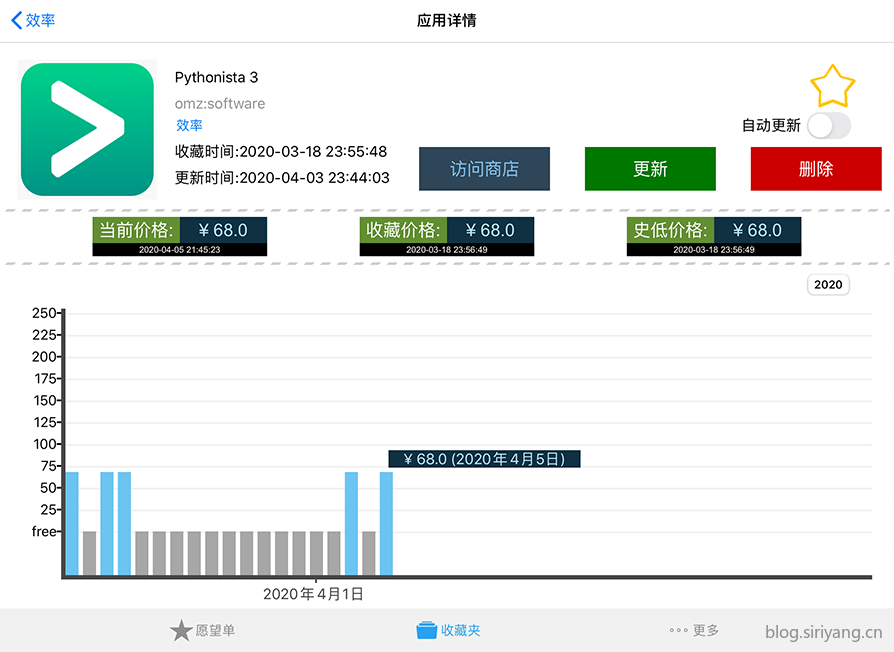Open the 收藏夹 folder tab

point(448,630)
